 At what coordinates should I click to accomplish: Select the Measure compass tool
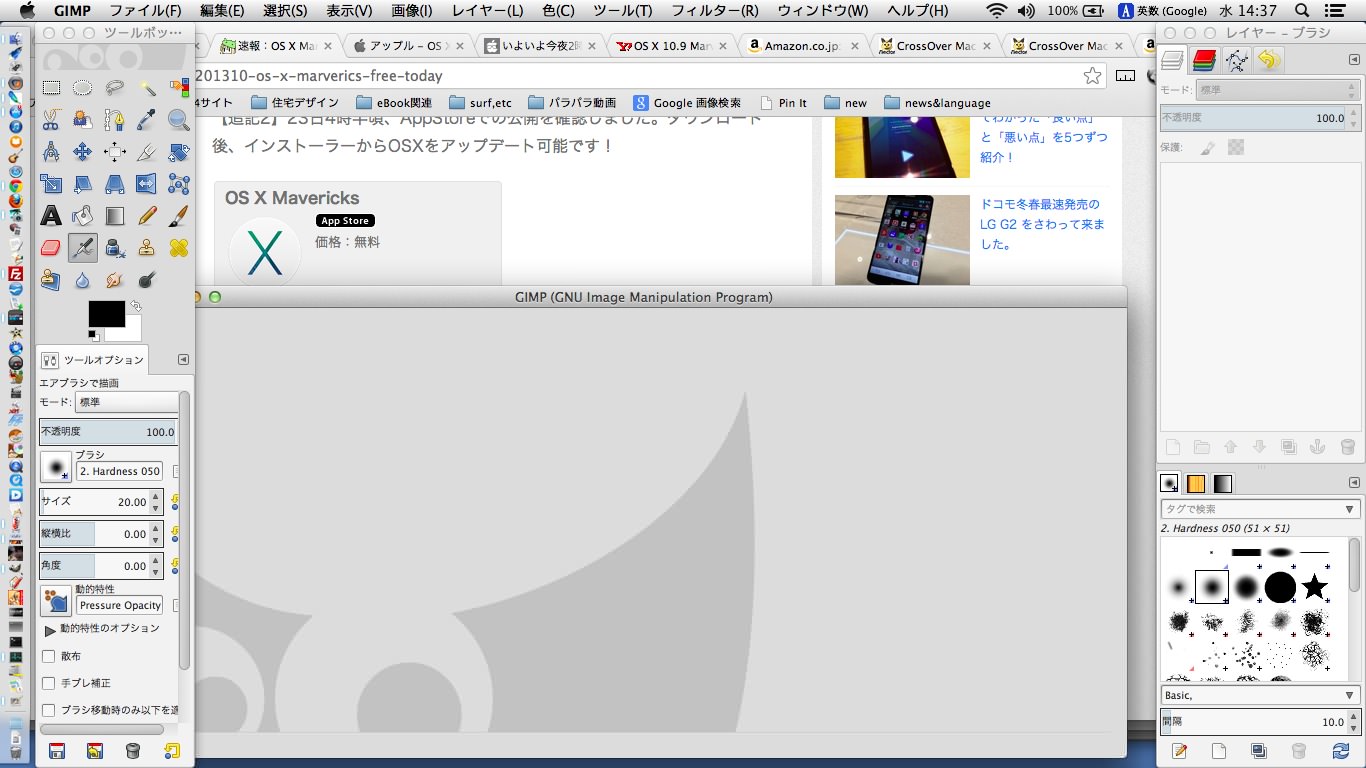[51, 153]
